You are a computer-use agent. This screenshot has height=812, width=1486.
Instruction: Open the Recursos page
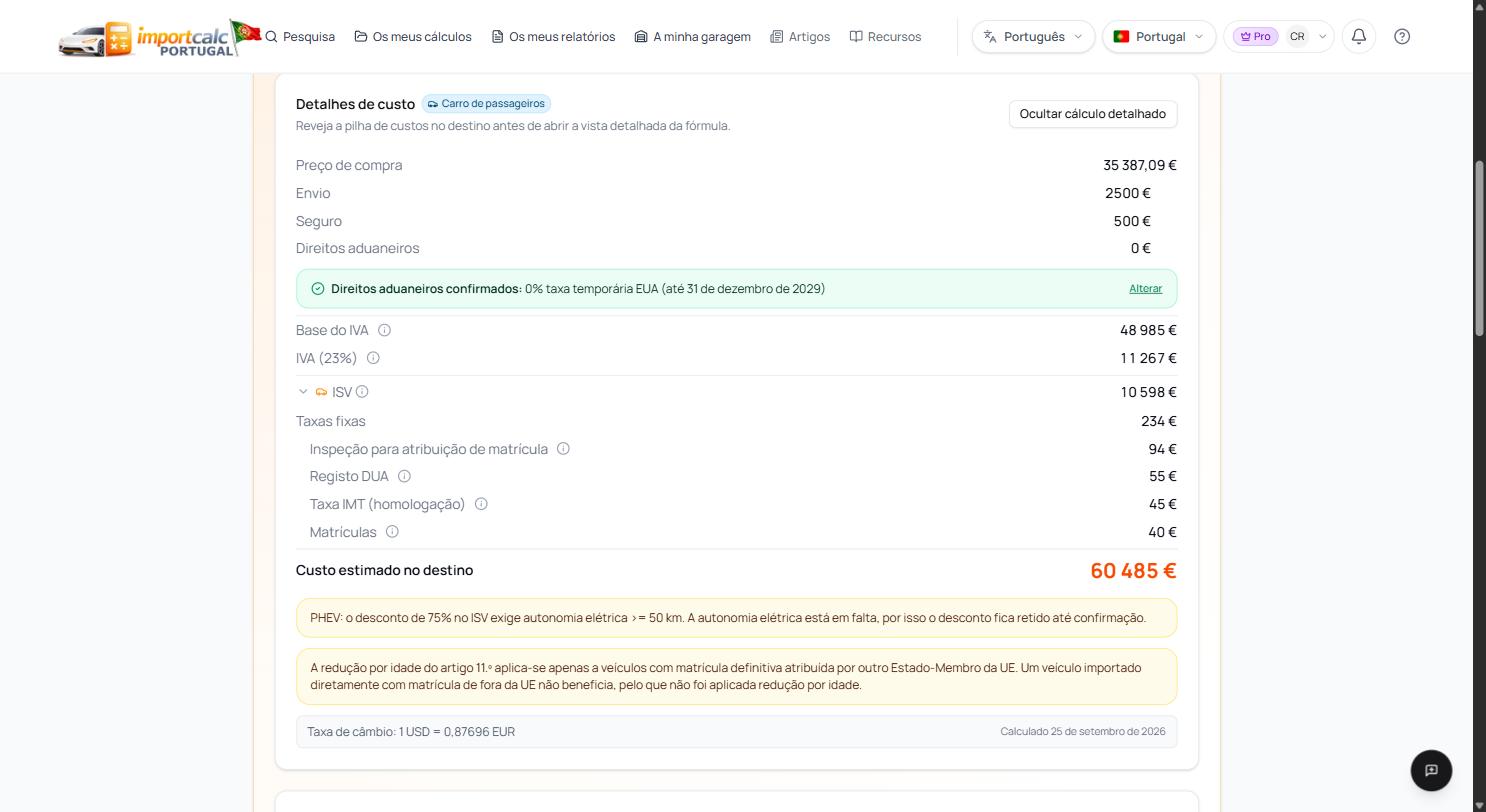pyautogui.click(x=885, y=37)
